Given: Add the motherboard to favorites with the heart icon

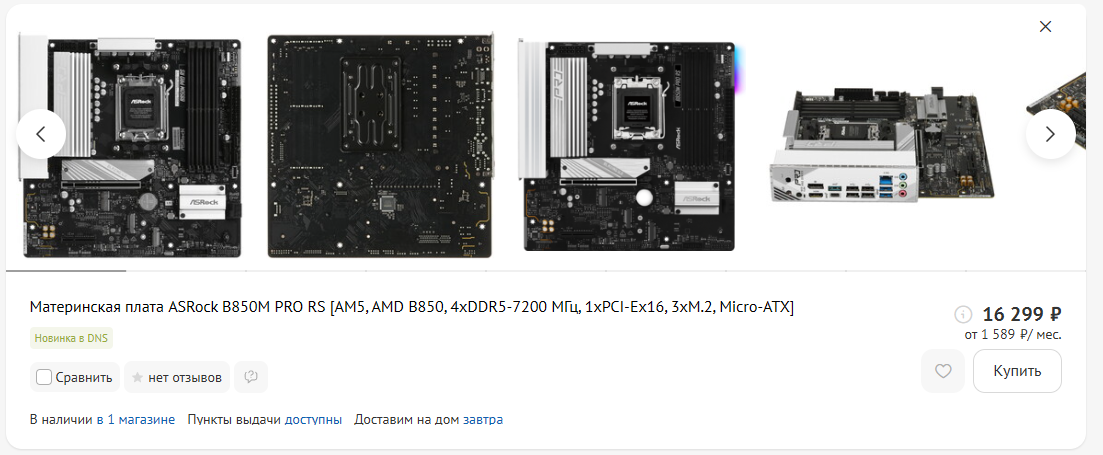Looking at the screenshot, I should pos(943,371).
